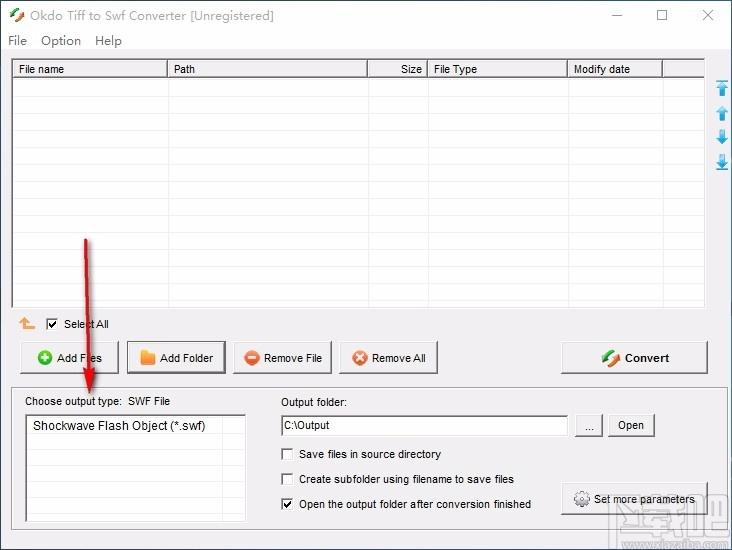732x550 pixels.
Task: Open the Option menu
Action: pos(61,41)
